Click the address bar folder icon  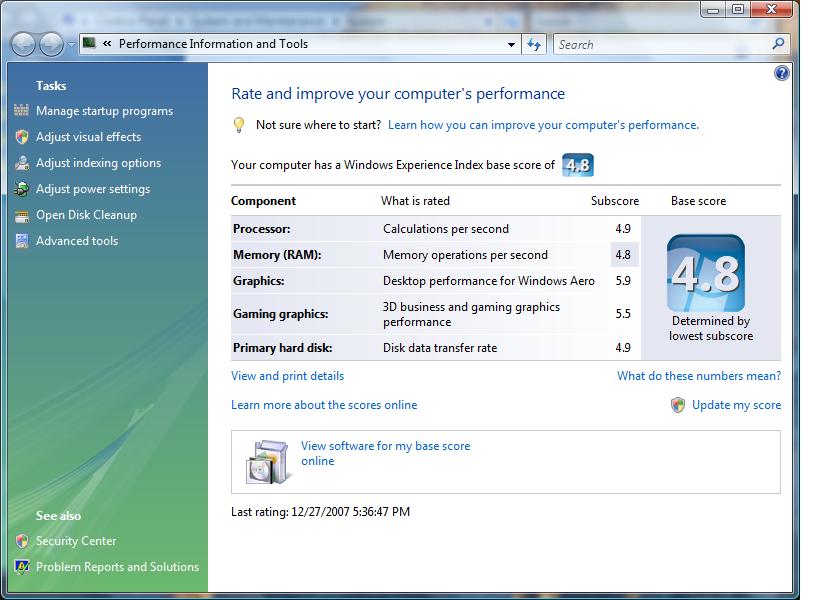tap(89, 43)
